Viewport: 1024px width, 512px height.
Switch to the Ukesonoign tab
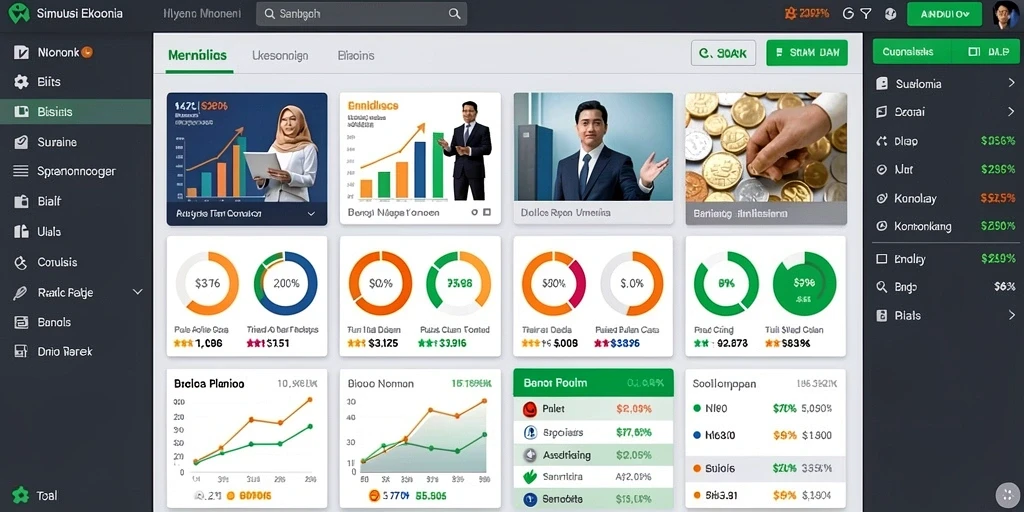pyautogui.click(x=280, y=56)
